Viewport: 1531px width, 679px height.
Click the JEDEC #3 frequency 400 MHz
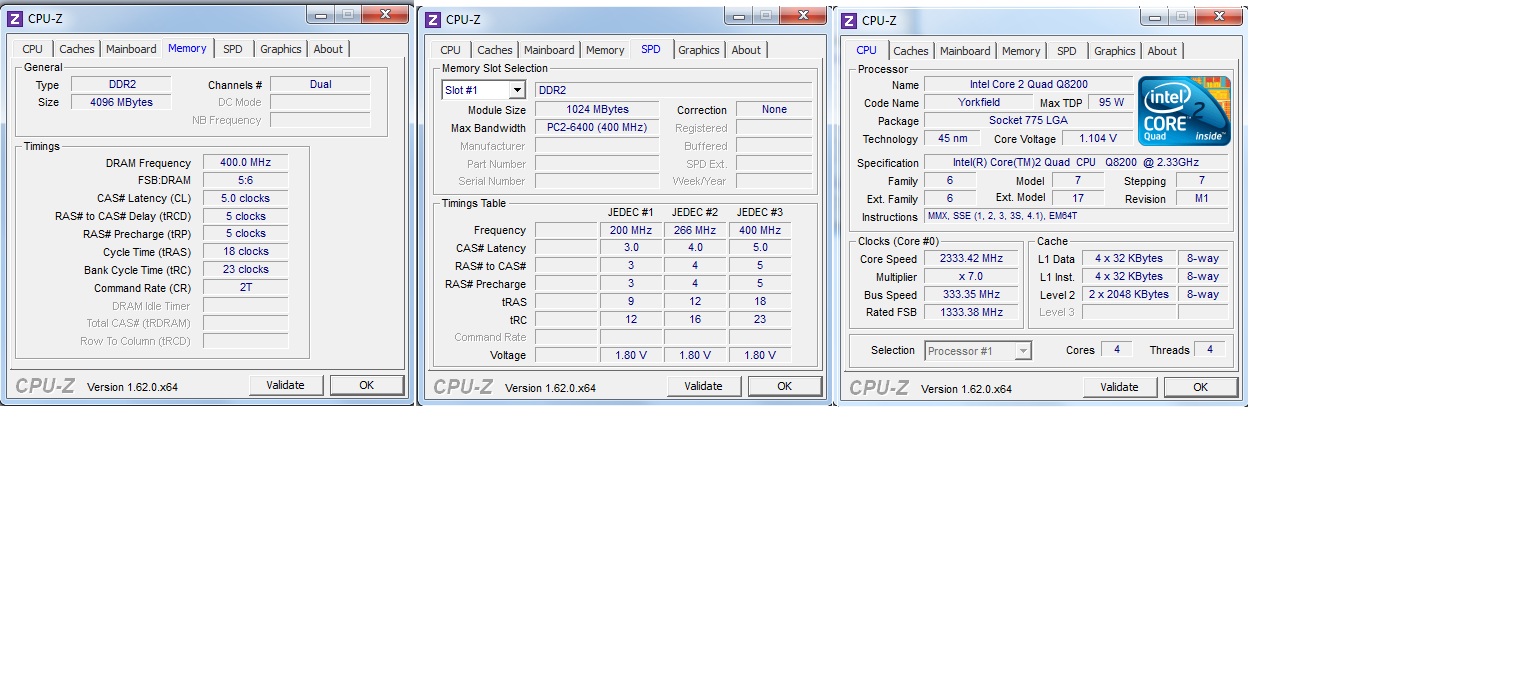[x=760, y=230]
